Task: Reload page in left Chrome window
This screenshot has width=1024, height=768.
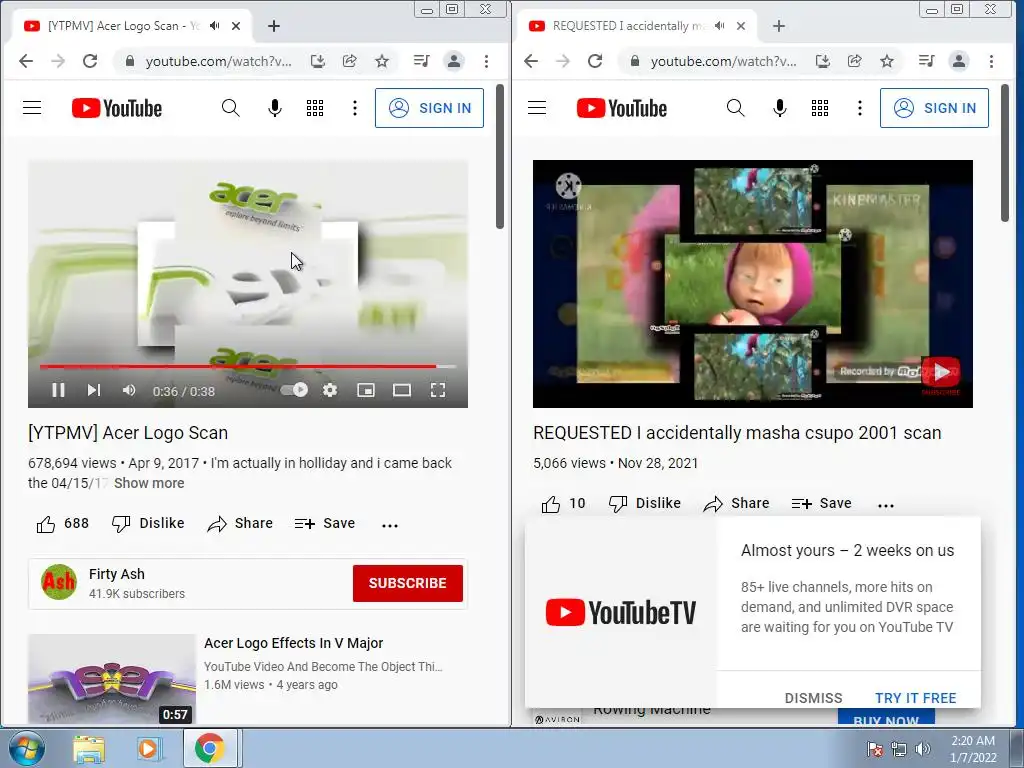Action: tap(90, 61)
